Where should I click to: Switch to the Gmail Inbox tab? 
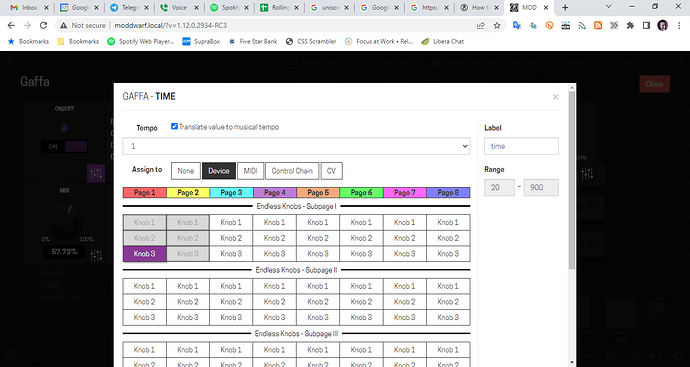tap(29, 7)
